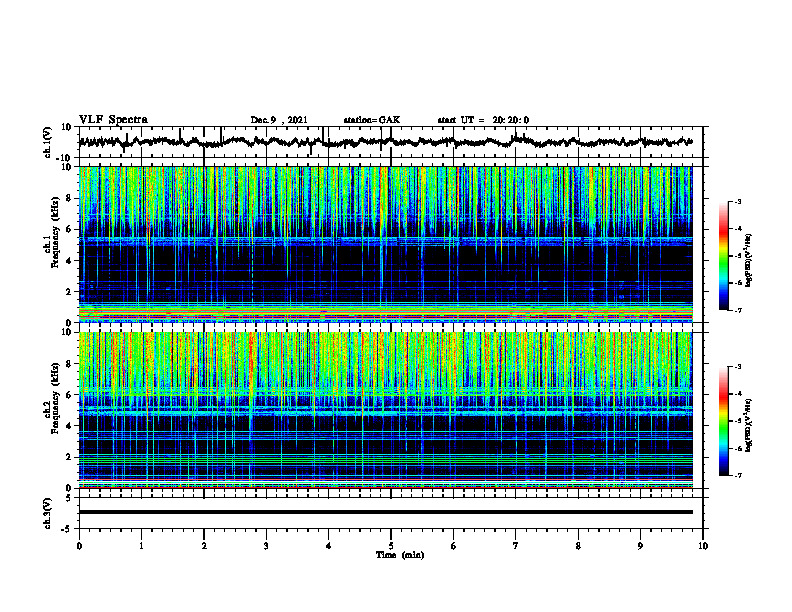Click the "ch.3(V)" axis label

(x=49, y=513)
